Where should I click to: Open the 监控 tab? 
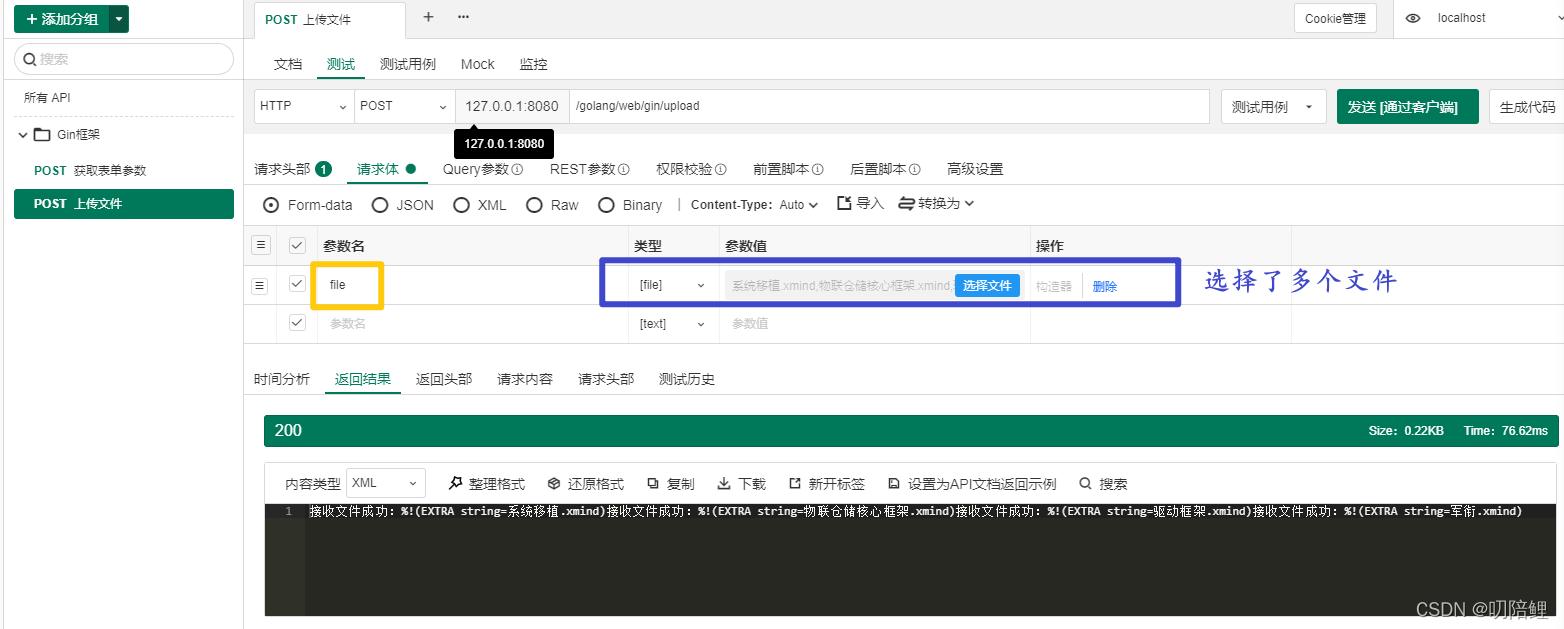click(534, 64)
